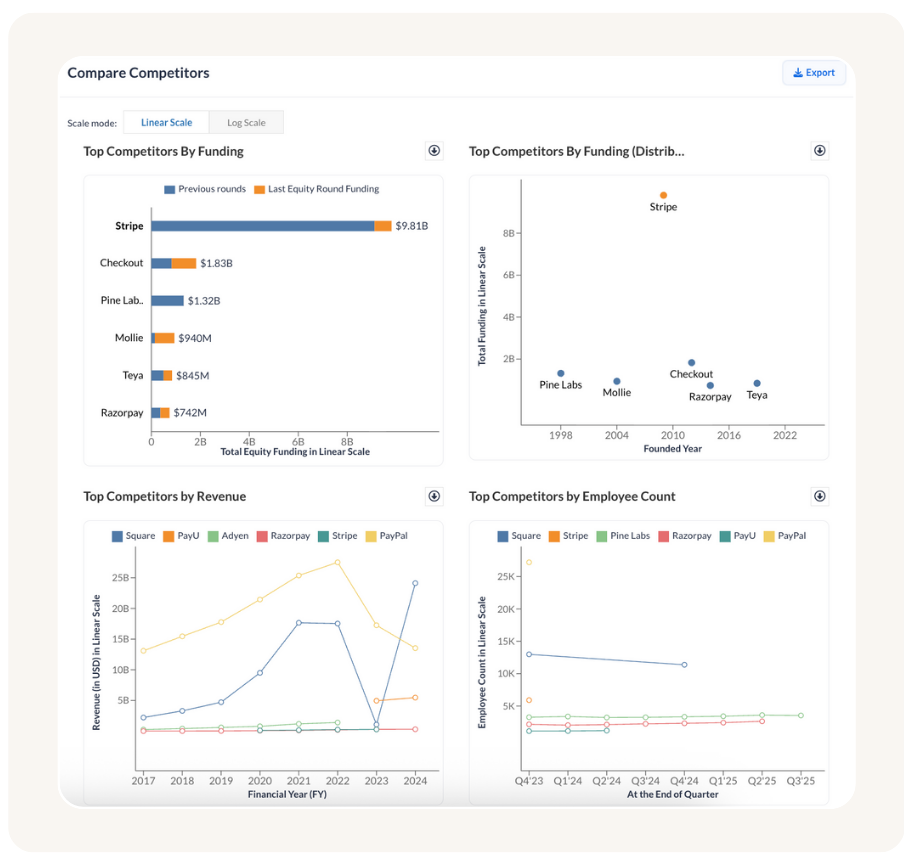Click the download icon on Top Competitors by Employee Count chart
Screen dimensions: 913x865
pos(820,496)
